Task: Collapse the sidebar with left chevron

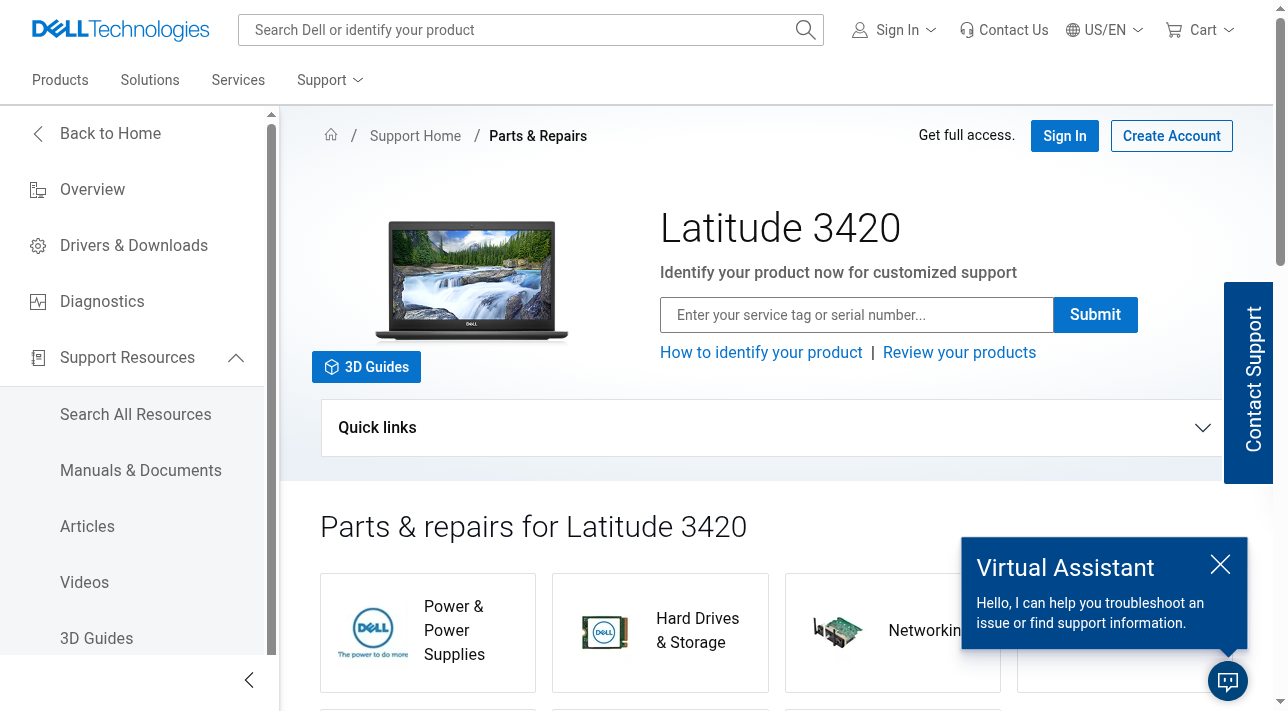Action: pyautogui.click(x=249, y=680)
